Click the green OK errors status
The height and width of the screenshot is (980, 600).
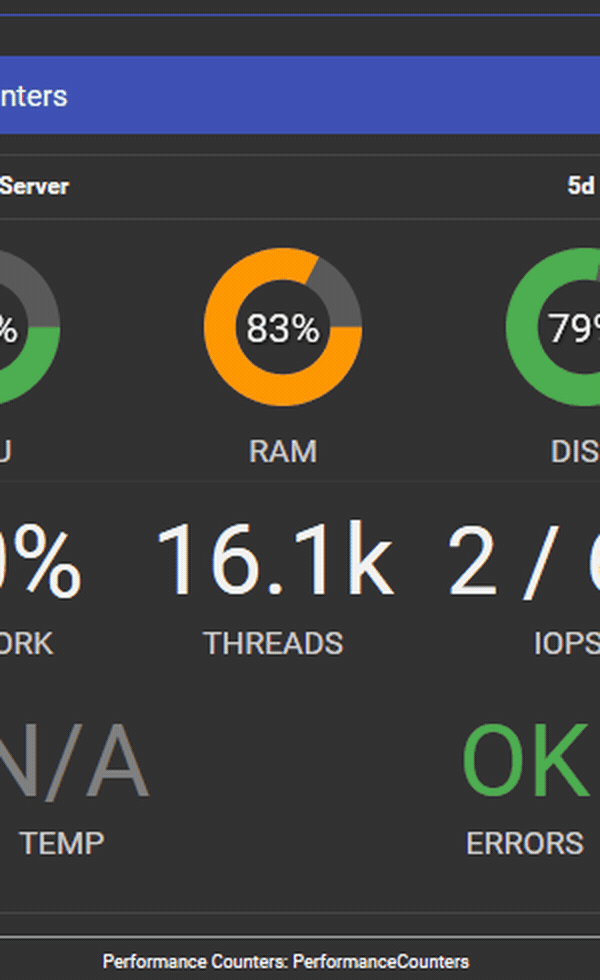tap(526, 761)
